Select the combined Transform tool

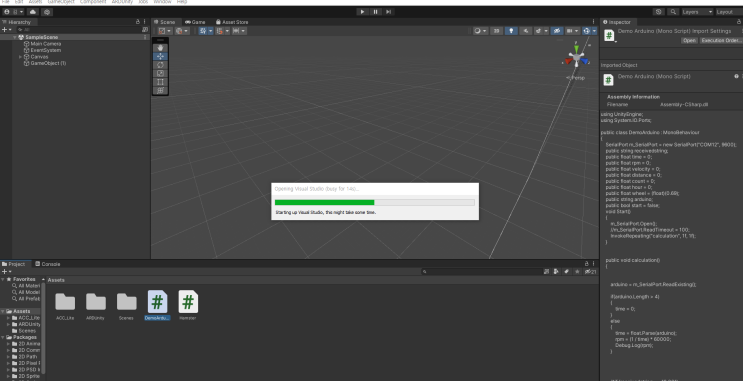160,90
